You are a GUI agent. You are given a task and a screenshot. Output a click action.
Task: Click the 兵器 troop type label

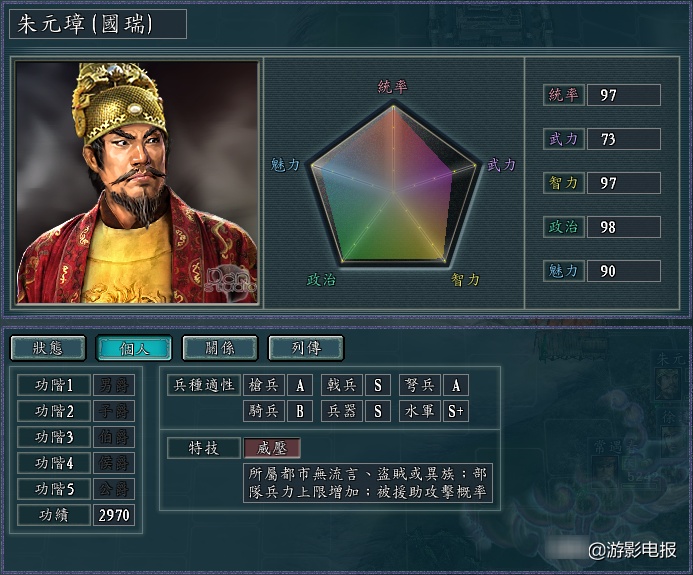[342, 411]
